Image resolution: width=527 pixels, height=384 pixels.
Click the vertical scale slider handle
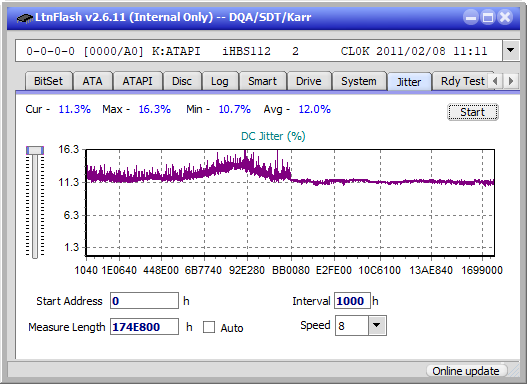tap(35, 150)
